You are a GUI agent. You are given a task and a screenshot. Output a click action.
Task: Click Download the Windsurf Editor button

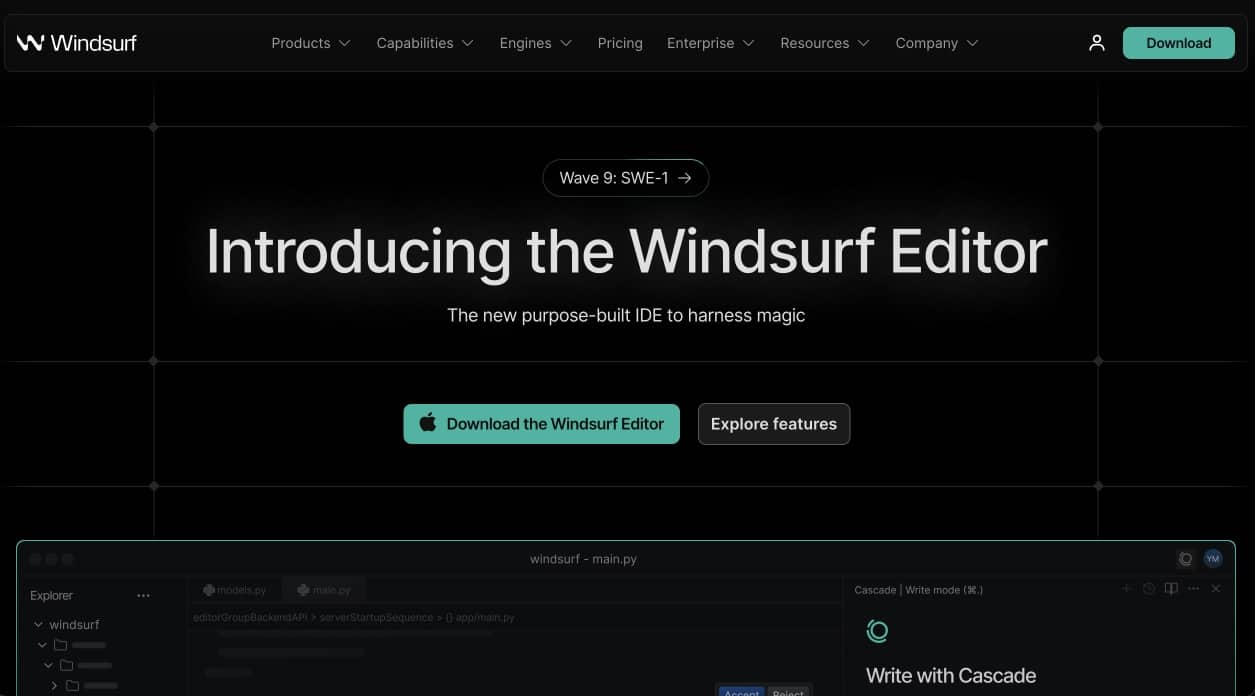(542, 424)
